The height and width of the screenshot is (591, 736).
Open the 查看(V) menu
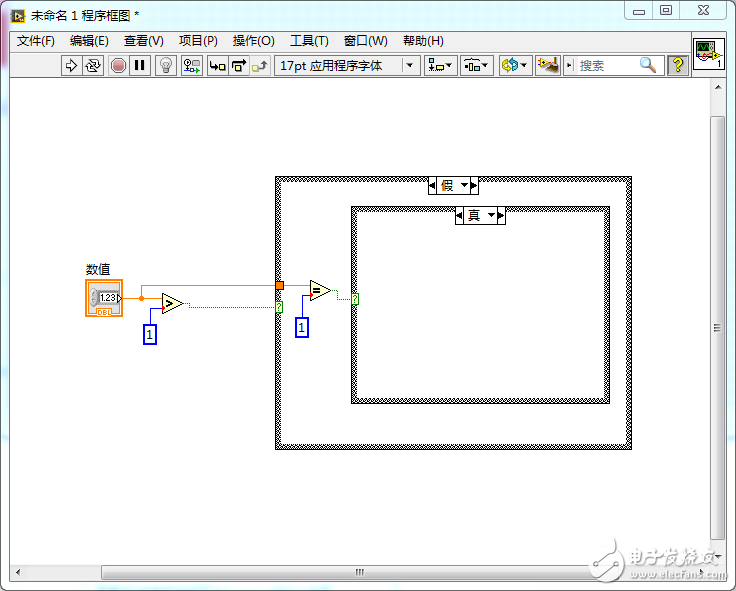(x=144, y=41)
